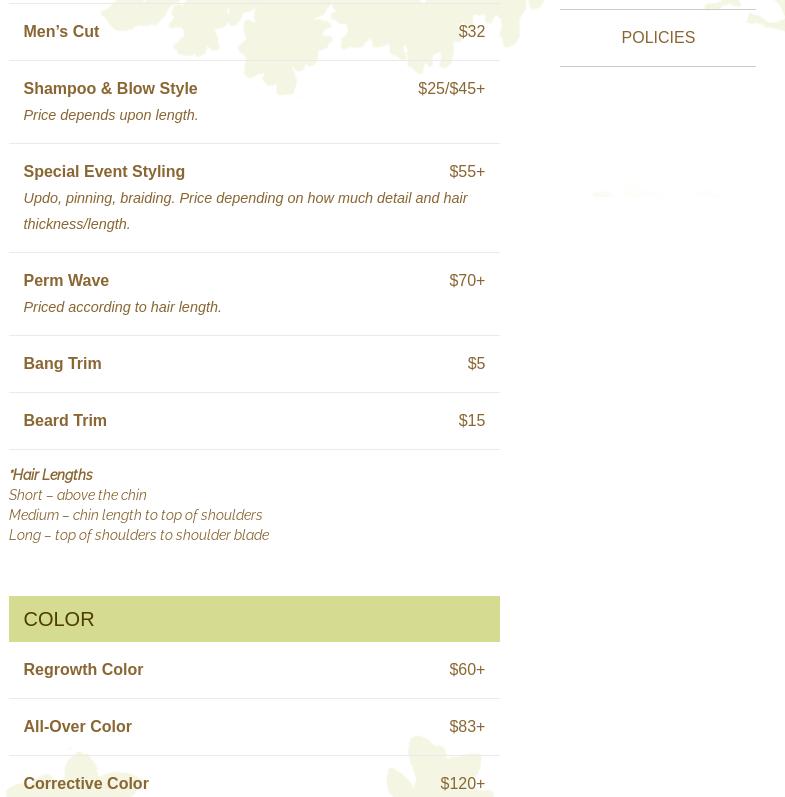Click the COLOR section header bar
The height and width of the screenshot is (797, 785).
tap(254, 619)
